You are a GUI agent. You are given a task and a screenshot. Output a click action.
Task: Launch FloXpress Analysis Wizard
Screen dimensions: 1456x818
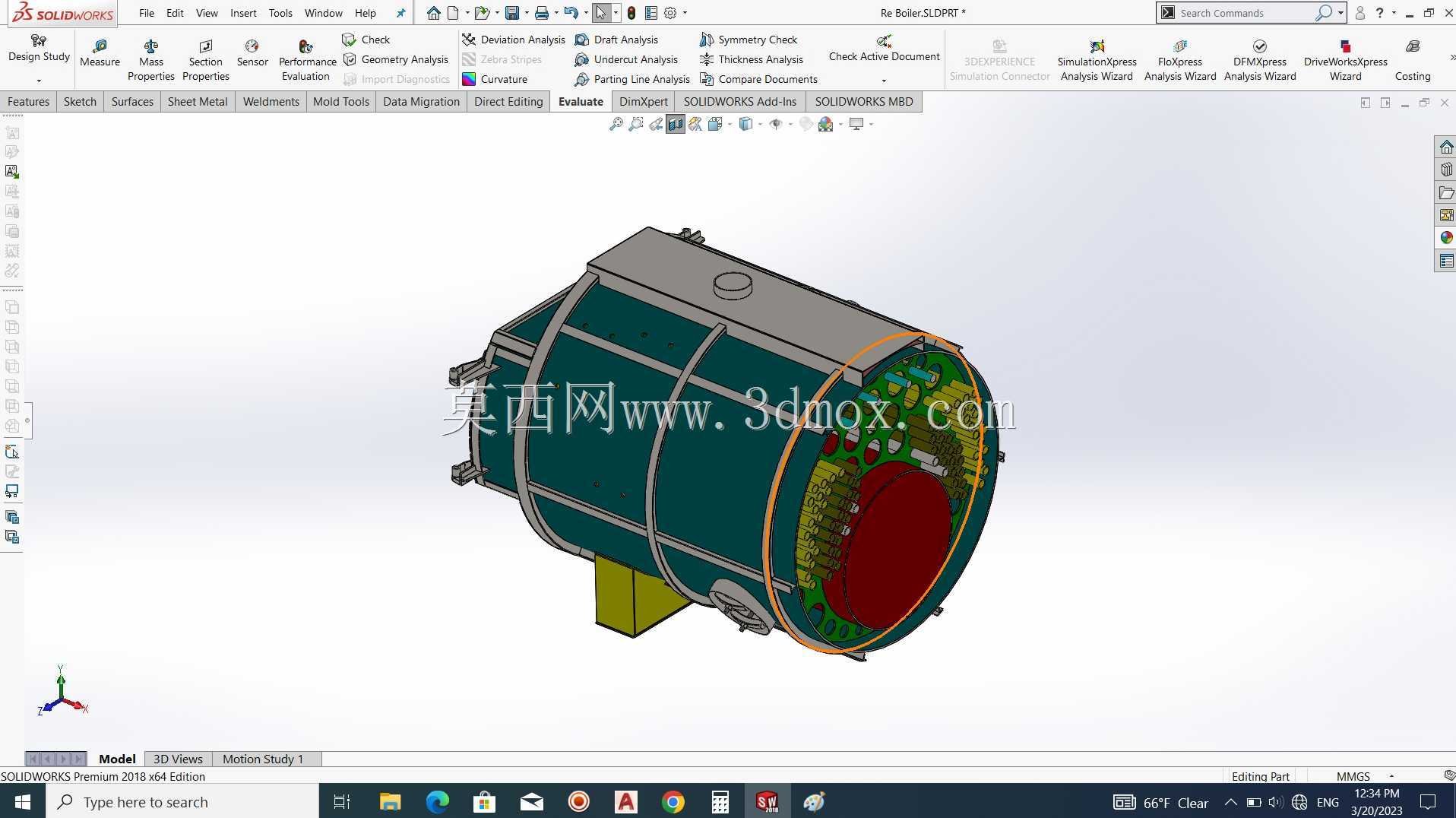tap(1180, 60)
